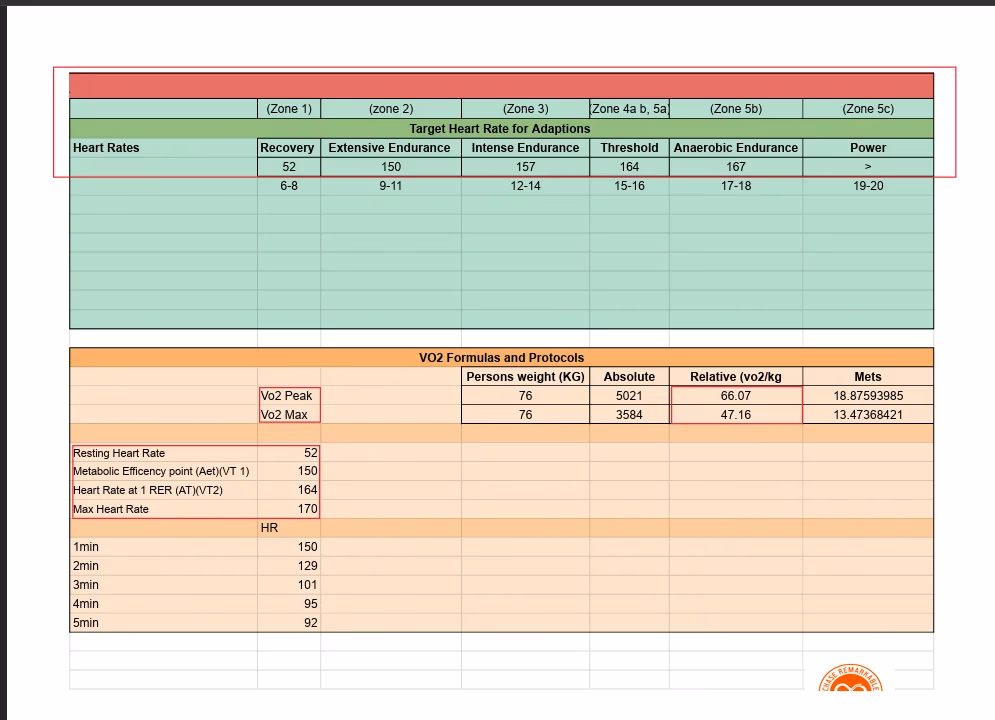Select the 47.16 Relative value
The height and width of the screenshot is (720, 995).
(x=736, y=415)
